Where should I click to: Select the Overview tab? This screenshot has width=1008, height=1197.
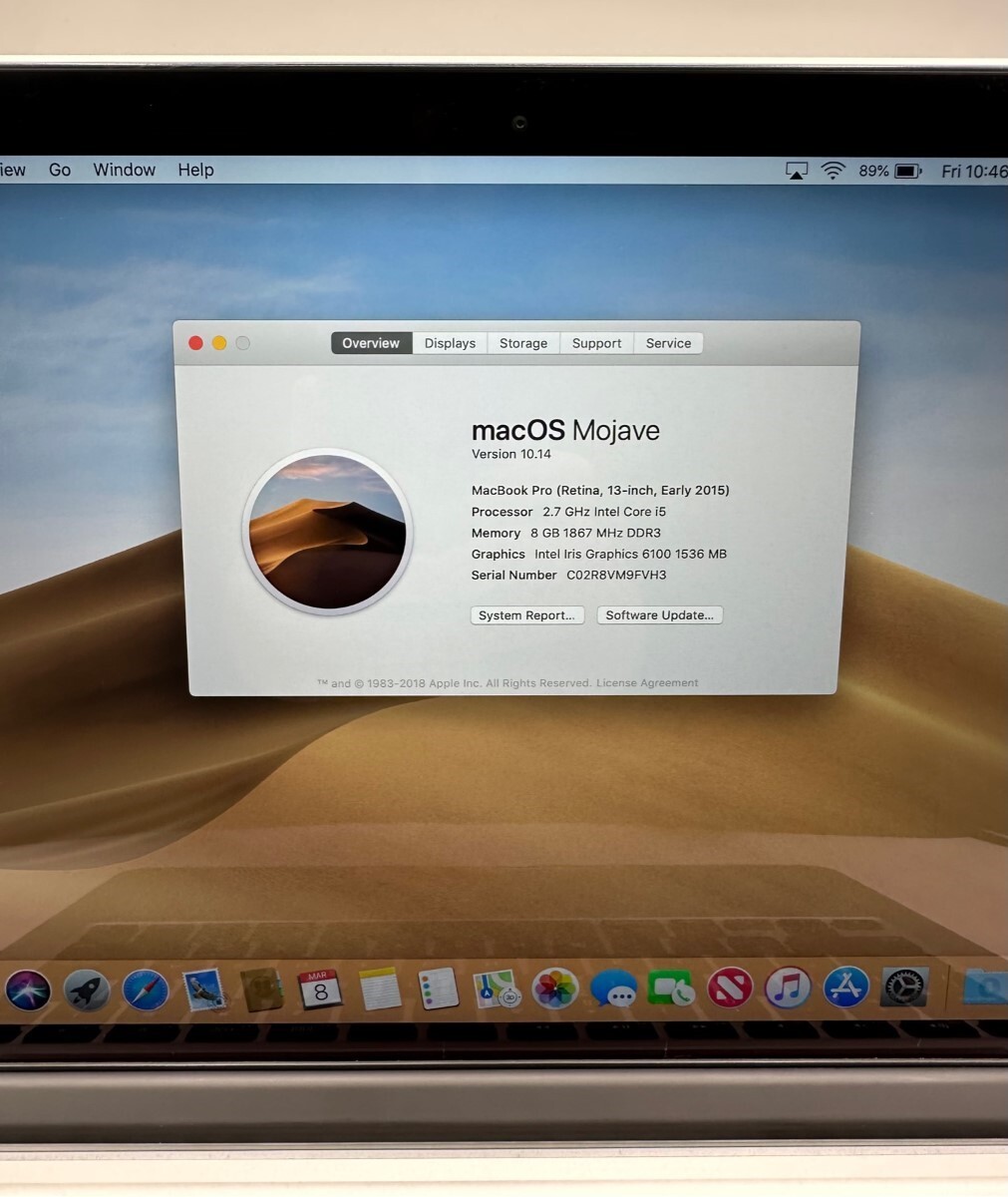coord(371,343)
